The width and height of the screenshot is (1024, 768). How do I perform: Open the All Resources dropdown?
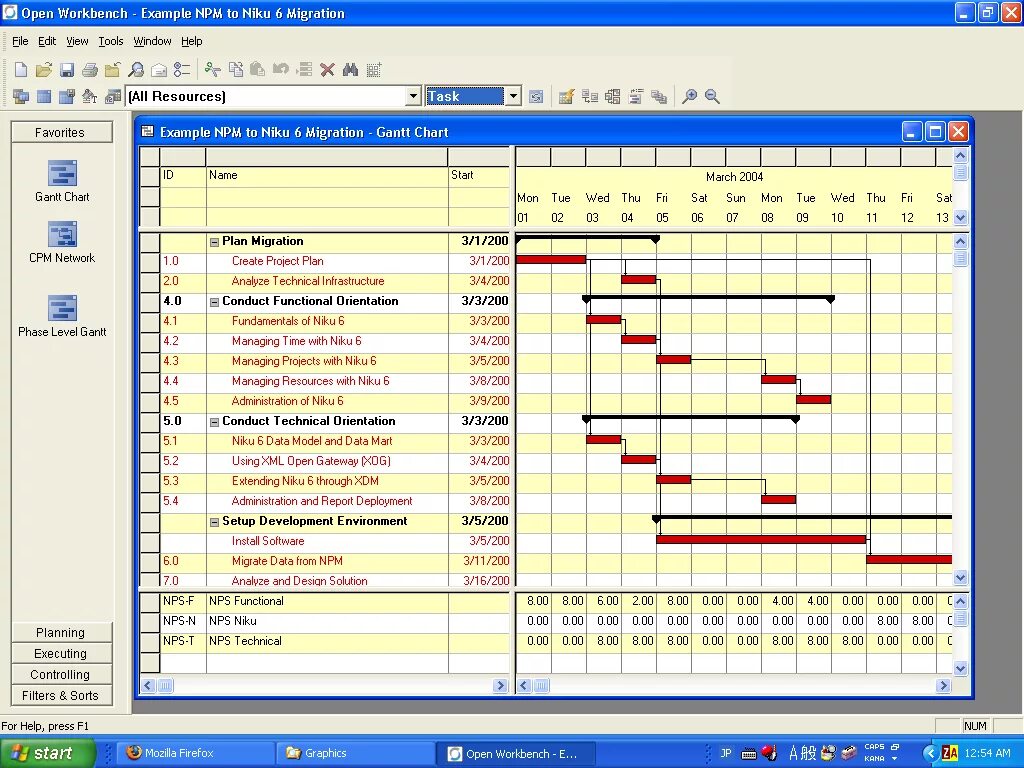[x=413, y=97]
